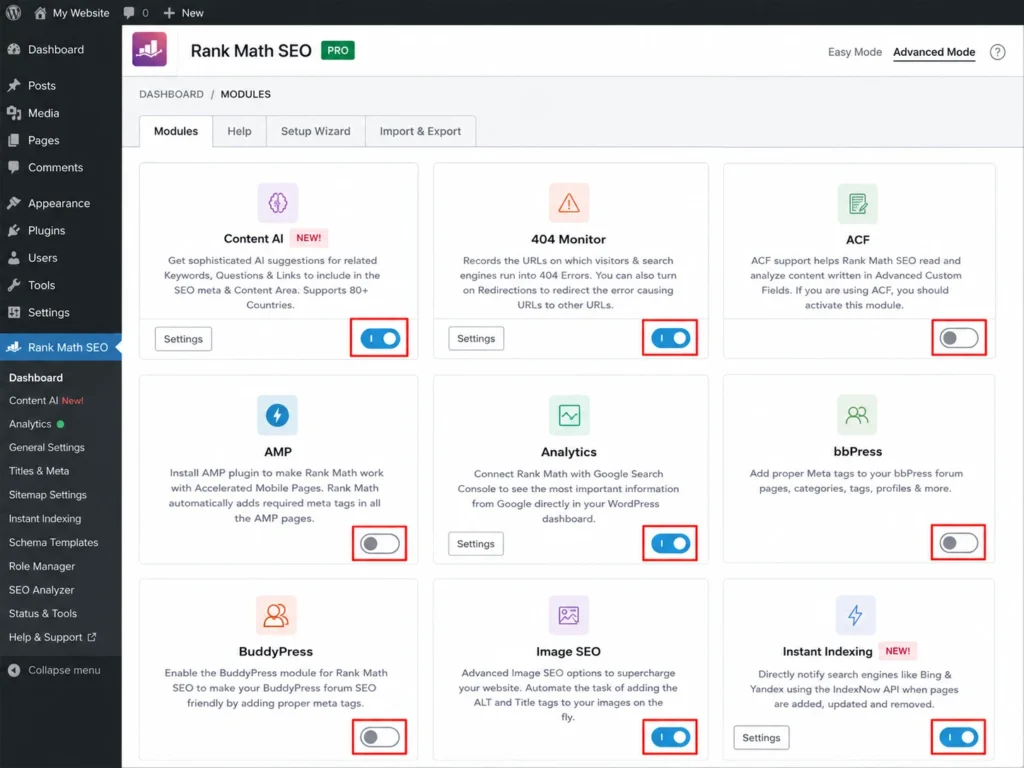Enable the bbPress module toggle

point(959,543)
